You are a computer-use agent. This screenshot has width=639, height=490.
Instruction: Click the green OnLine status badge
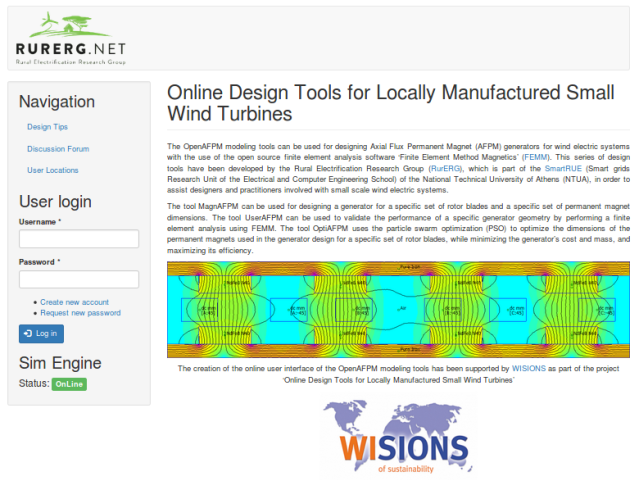[x=69, y=384]
